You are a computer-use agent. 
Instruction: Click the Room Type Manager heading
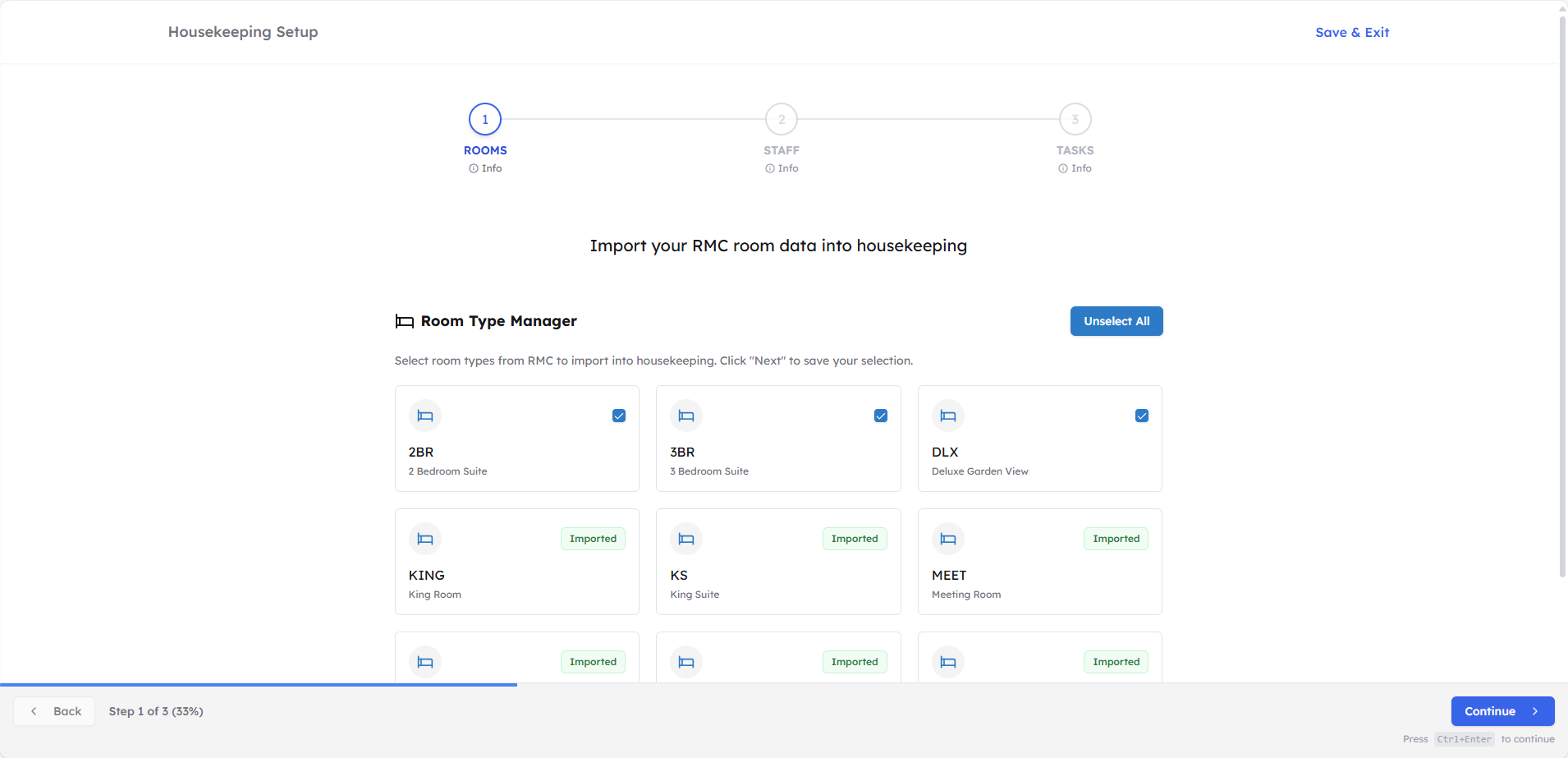click(499, 321)
